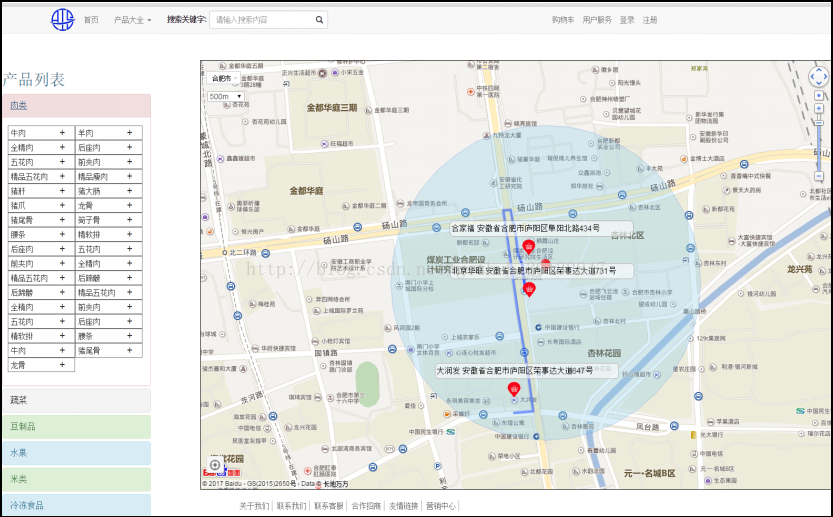Pan the map right with arrow control
This screenshot has width=833, height=517.
tap(826, 77)
